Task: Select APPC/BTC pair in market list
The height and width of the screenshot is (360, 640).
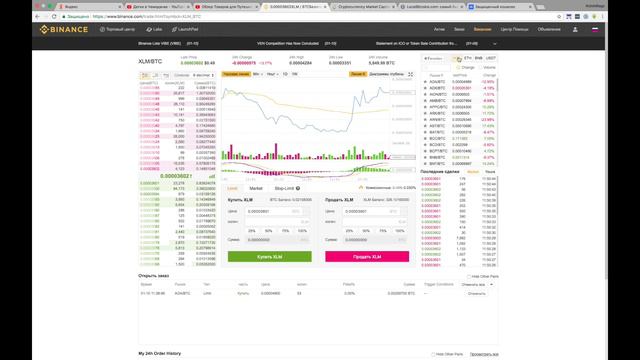Action: click(459, 107)
